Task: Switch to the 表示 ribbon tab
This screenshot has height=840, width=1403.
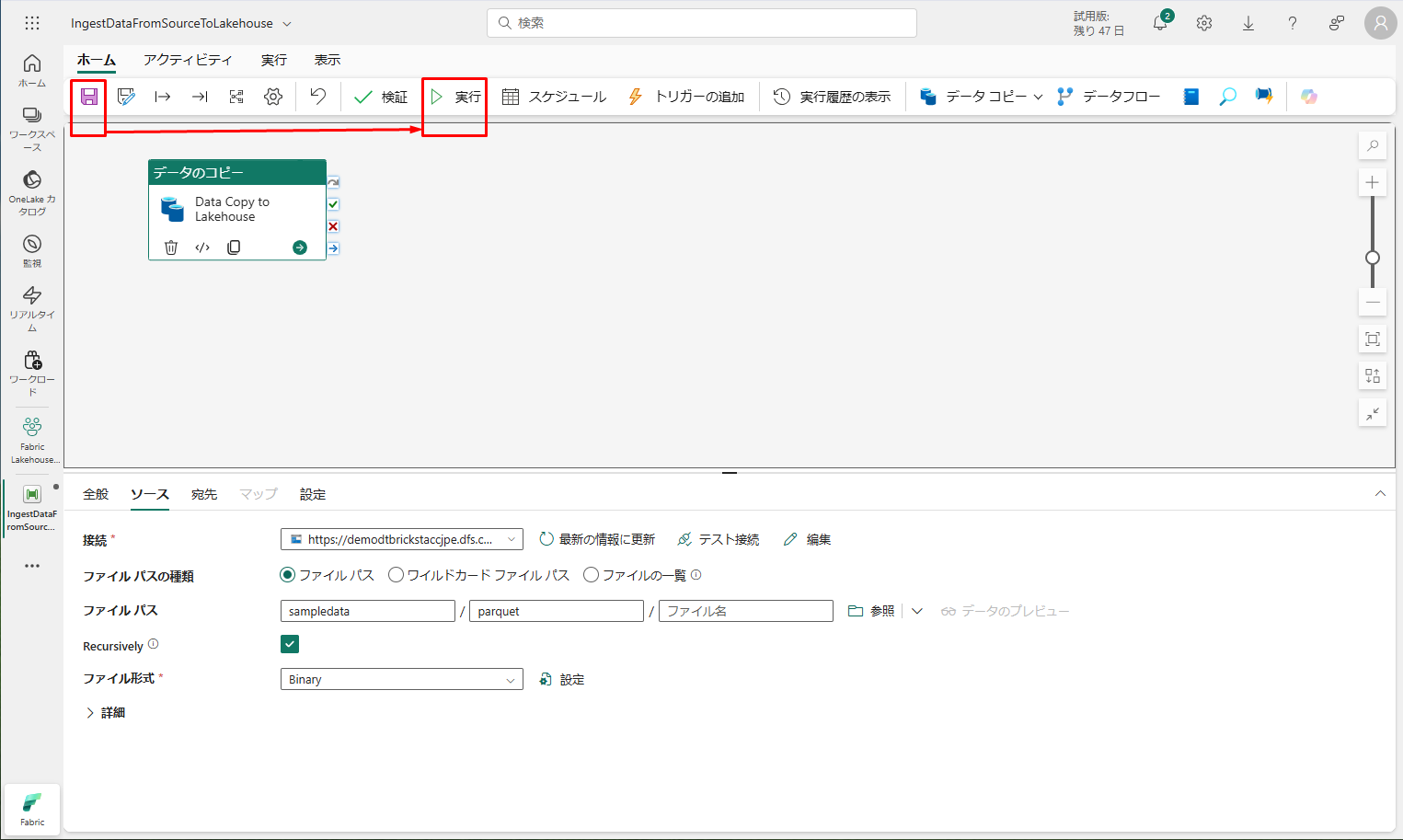Action: coord(328,60)
